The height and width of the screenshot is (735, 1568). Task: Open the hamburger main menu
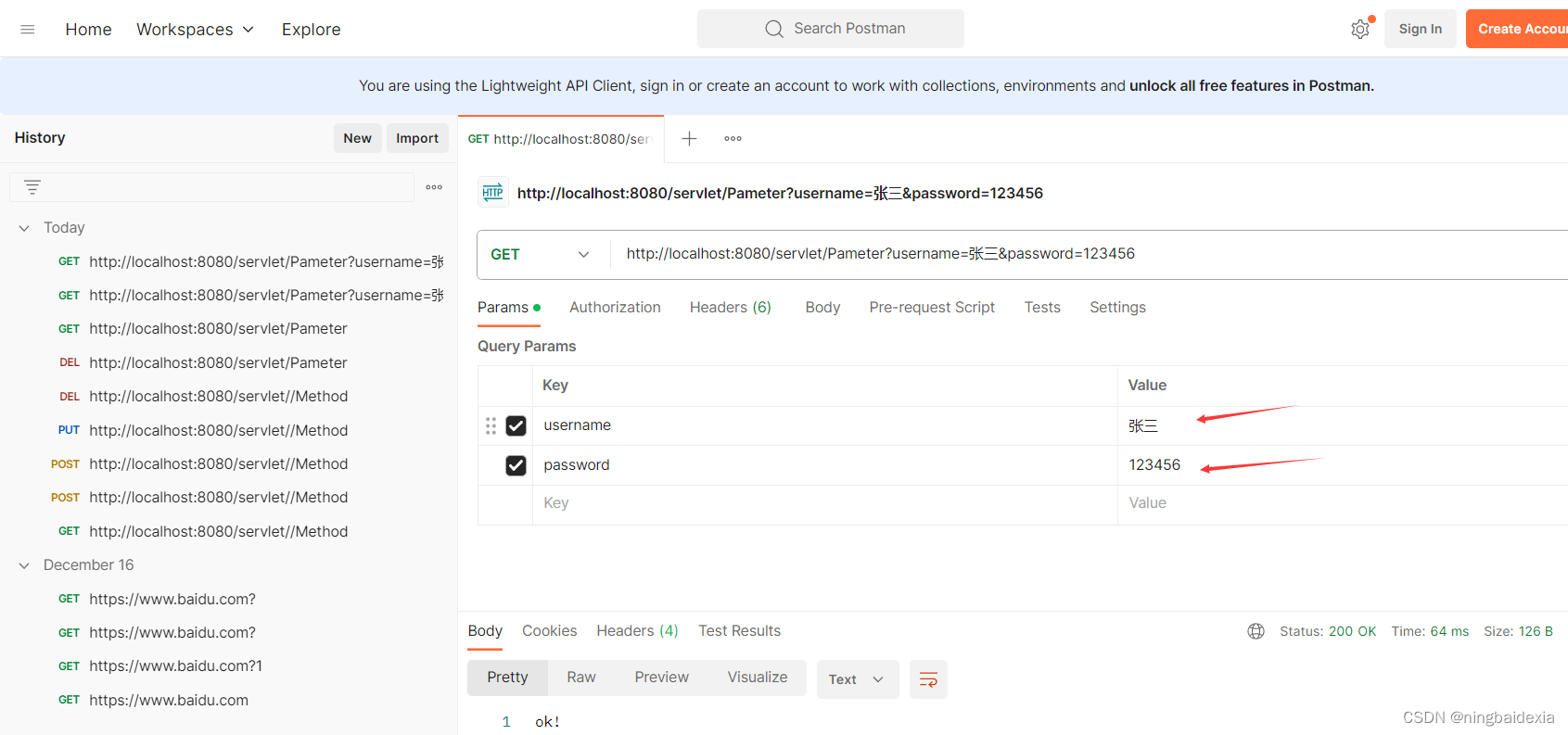pos(28,30)
